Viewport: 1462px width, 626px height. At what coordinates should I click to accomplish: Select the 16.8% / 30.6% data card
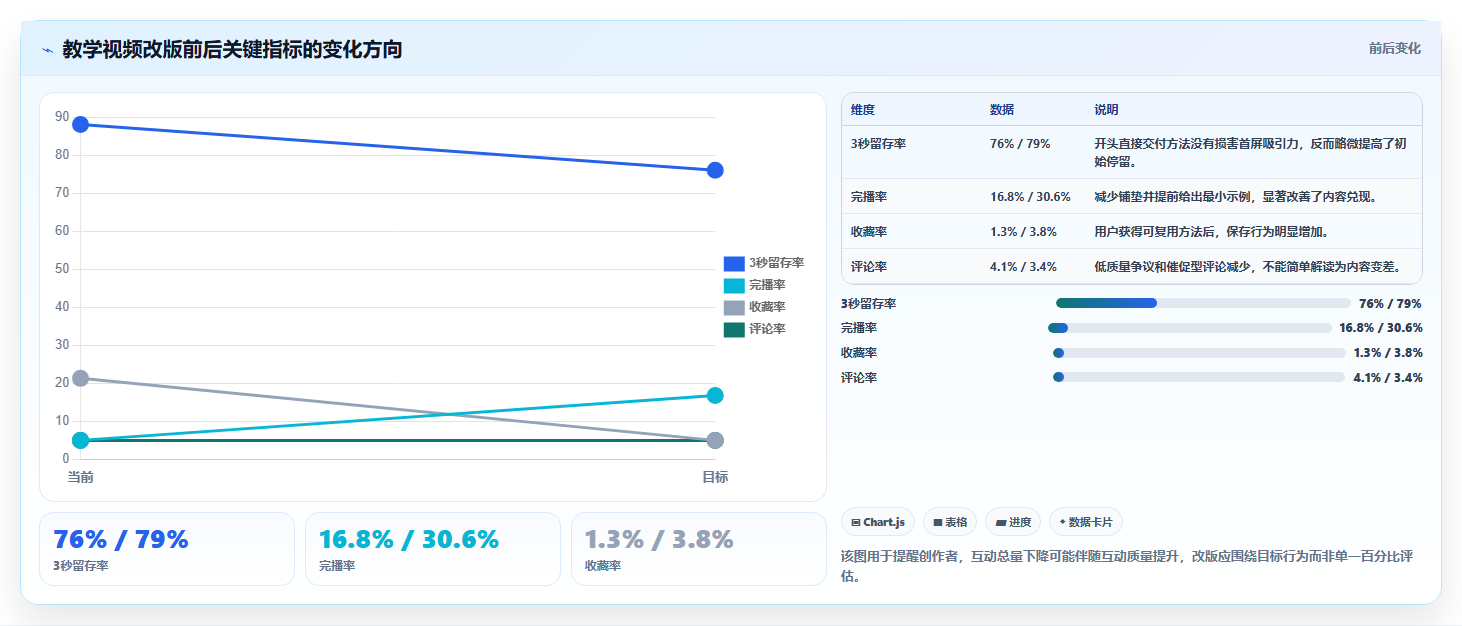click(433, 549)
